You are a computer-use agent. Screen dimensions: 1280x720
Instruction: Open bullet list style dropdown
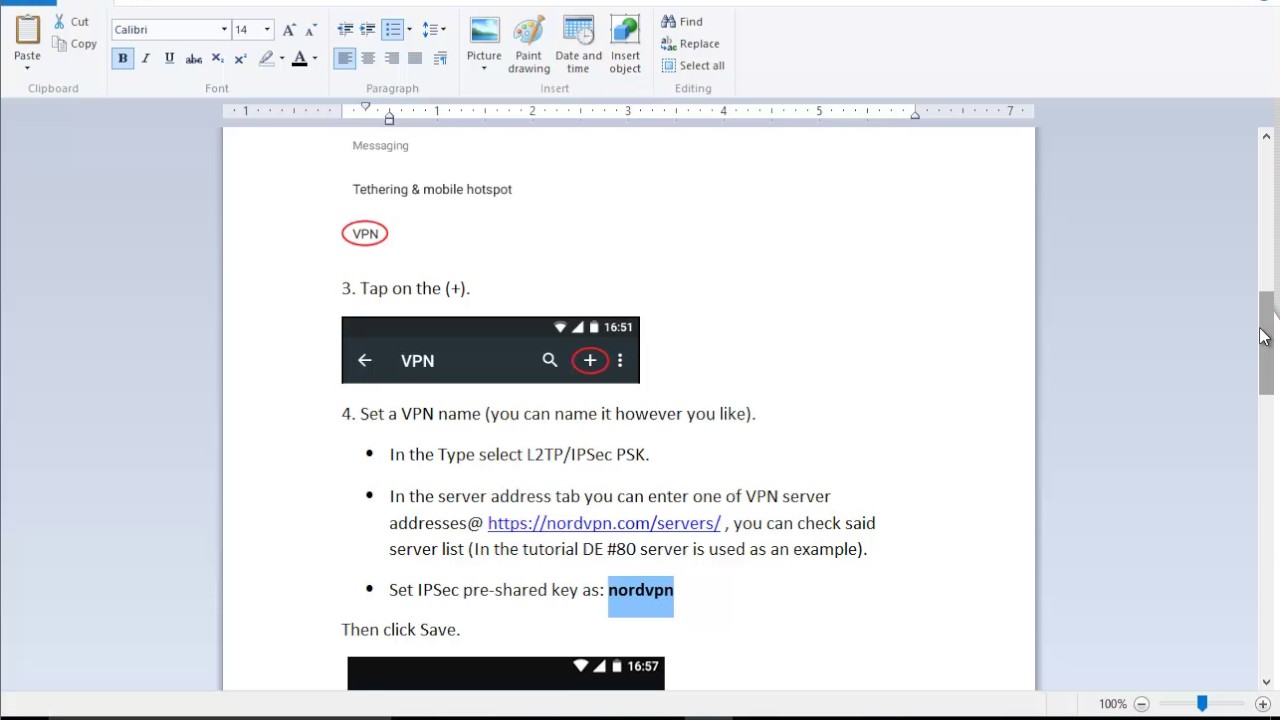[x=409, y=30]
